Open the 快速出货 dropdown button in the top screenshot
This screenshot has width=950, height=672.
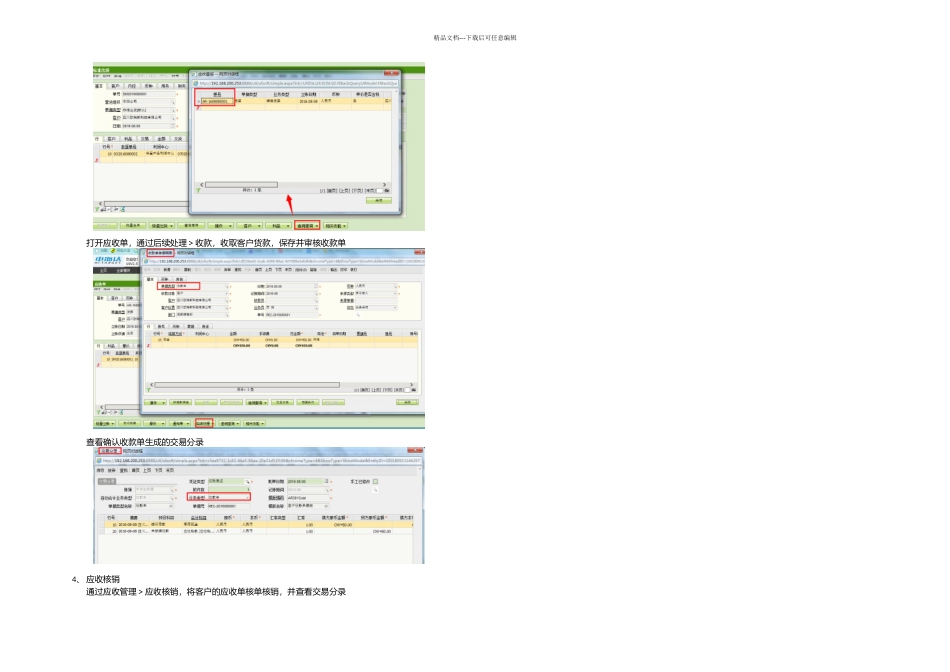pos(162,225)
